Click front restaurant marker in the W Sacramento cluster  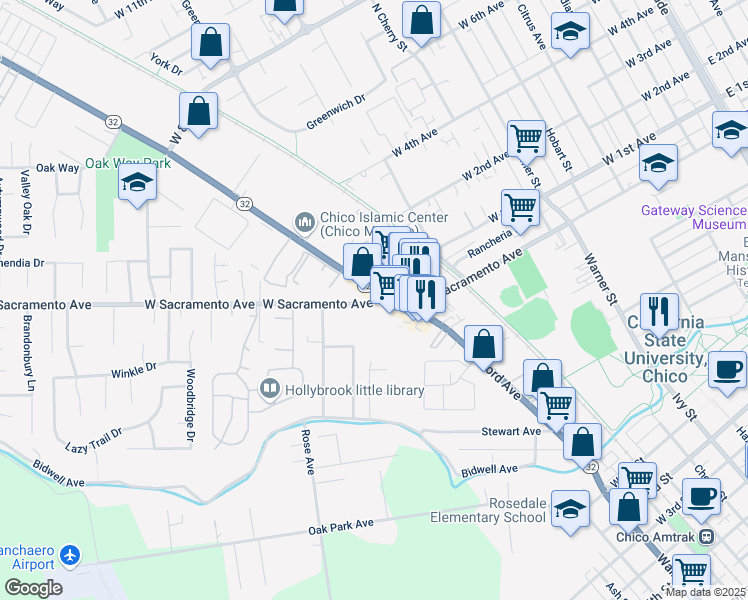(426, 296)
